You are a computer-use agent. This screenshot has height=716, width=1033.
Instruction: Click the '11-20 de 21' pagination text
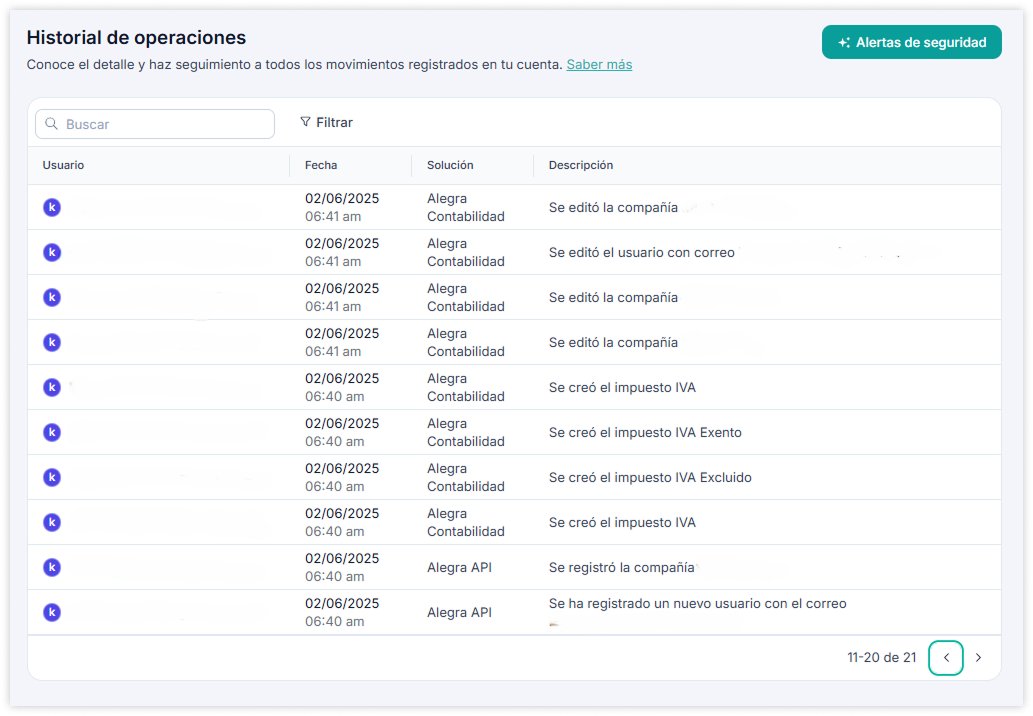coord(881,657)
